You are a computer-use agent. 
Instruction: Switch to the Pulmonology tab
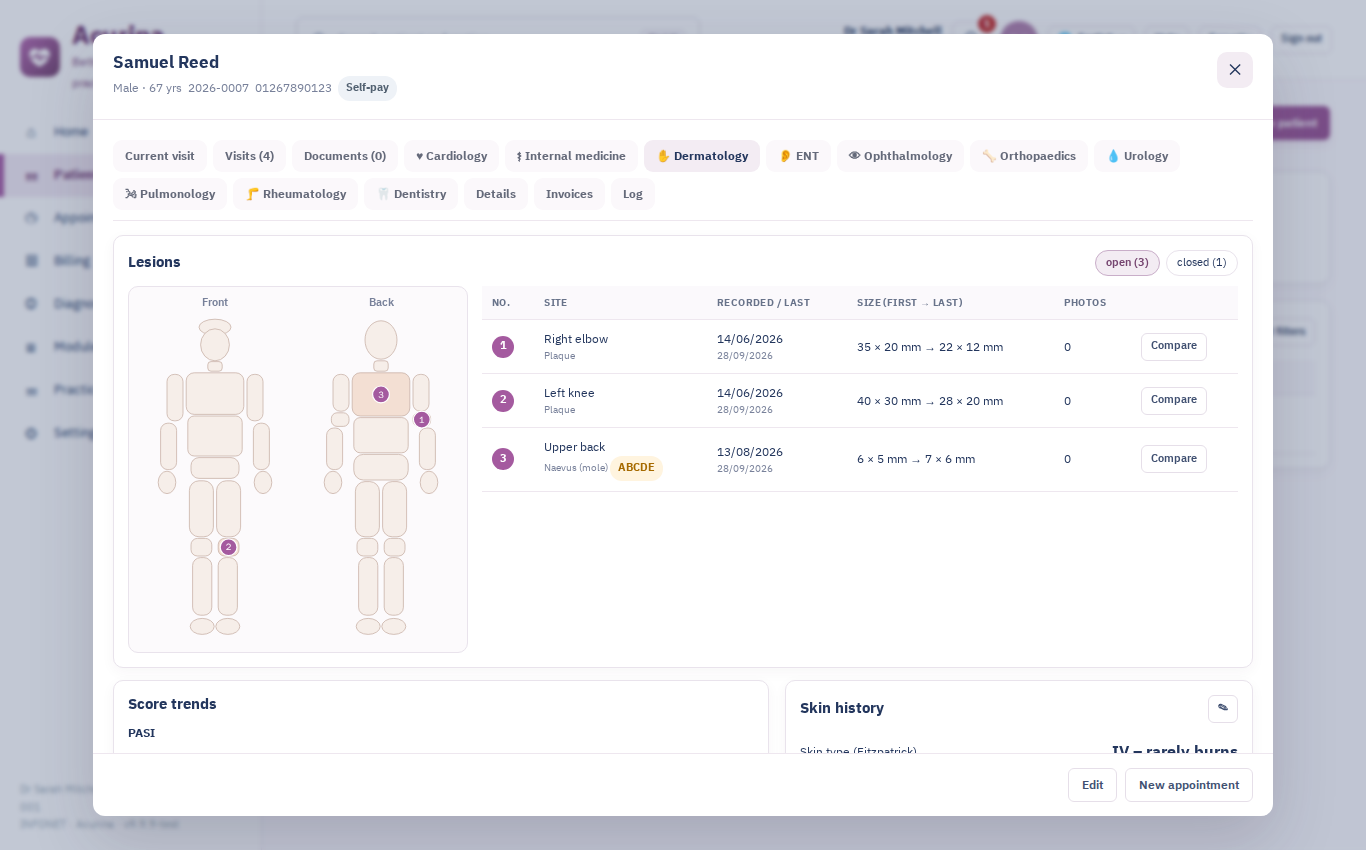[x=170, y=194]
